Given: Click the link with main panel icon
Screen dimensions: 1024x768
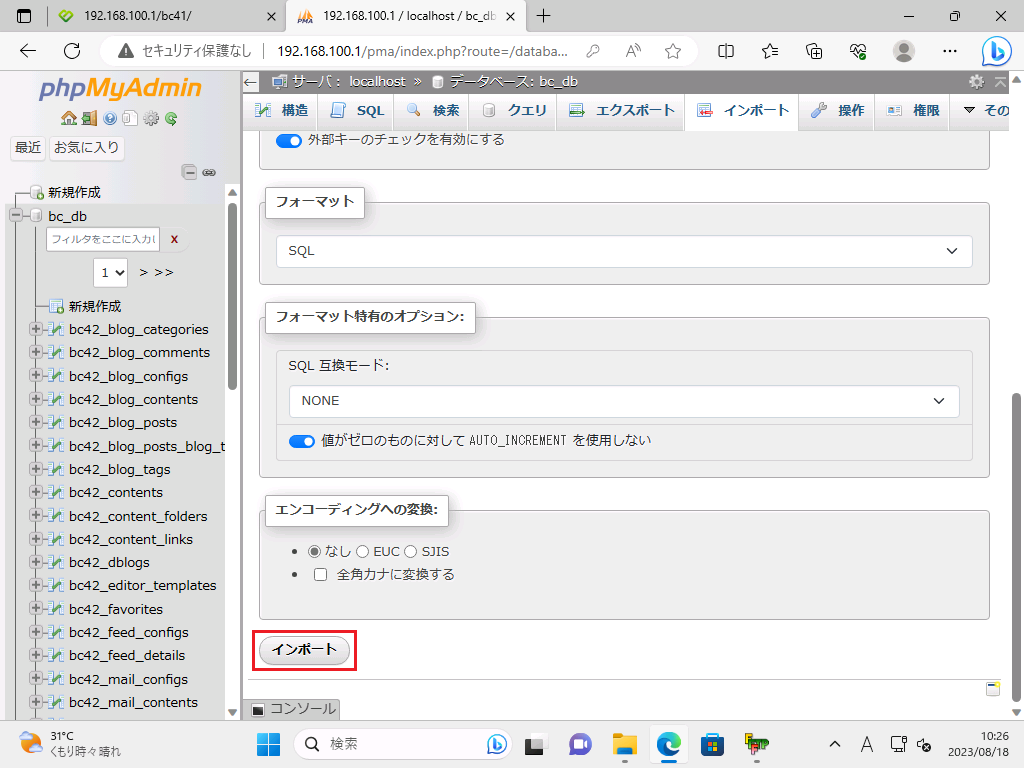Looking at the screenshot, I should tap(209, 172).
